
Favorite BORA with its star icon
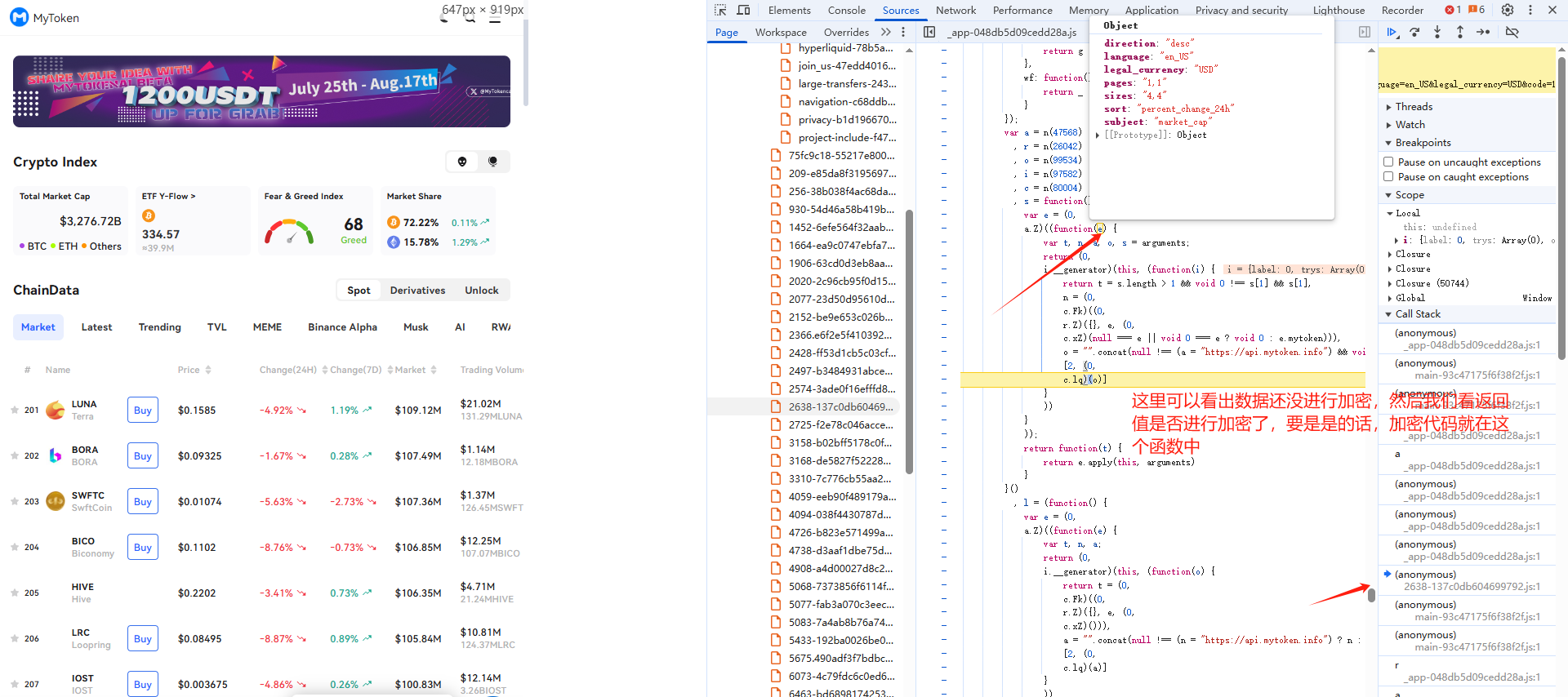15,455
